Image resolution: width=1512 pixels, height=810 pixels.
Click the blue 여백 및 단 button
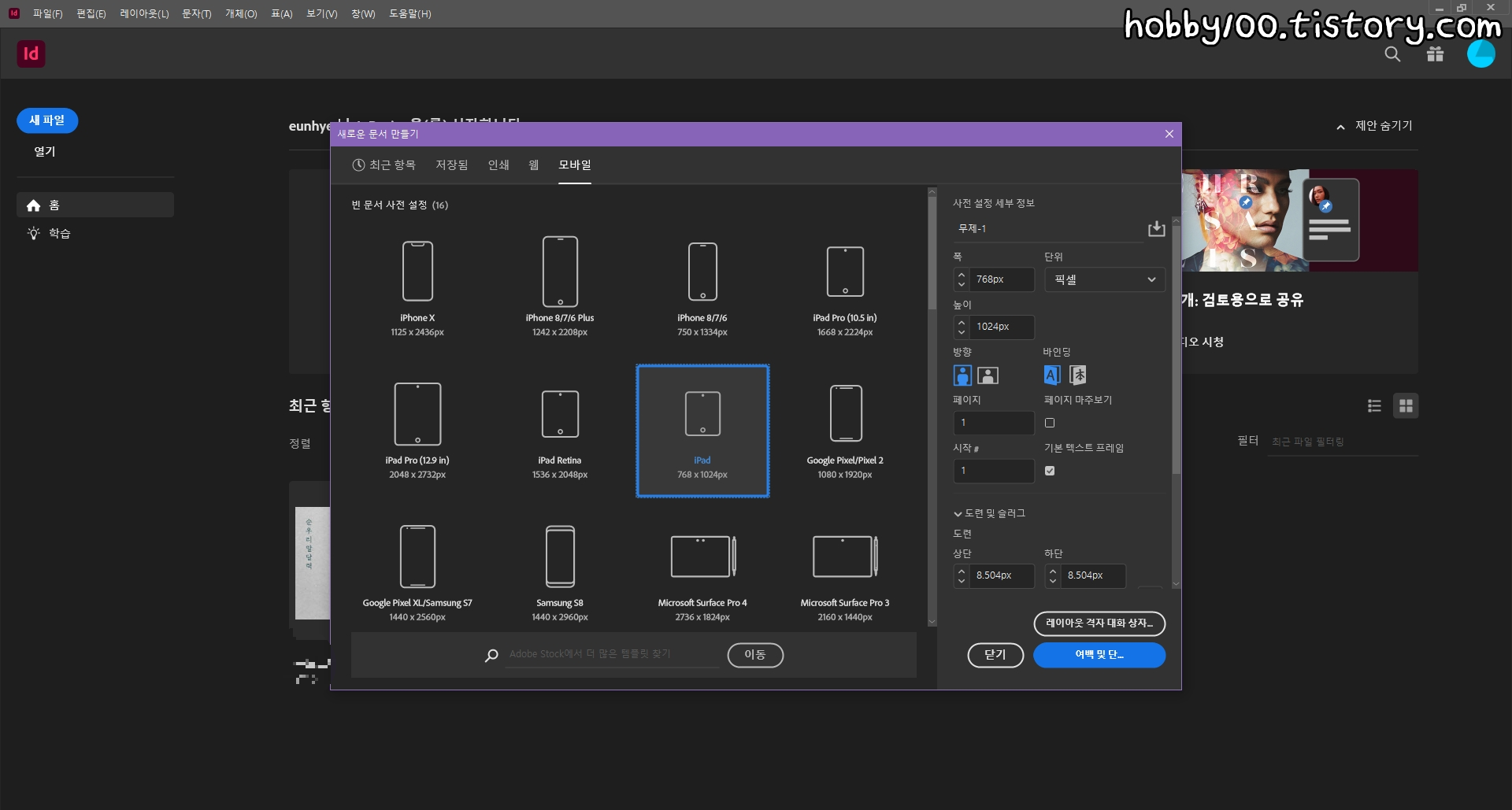(x=1099, y=655)
